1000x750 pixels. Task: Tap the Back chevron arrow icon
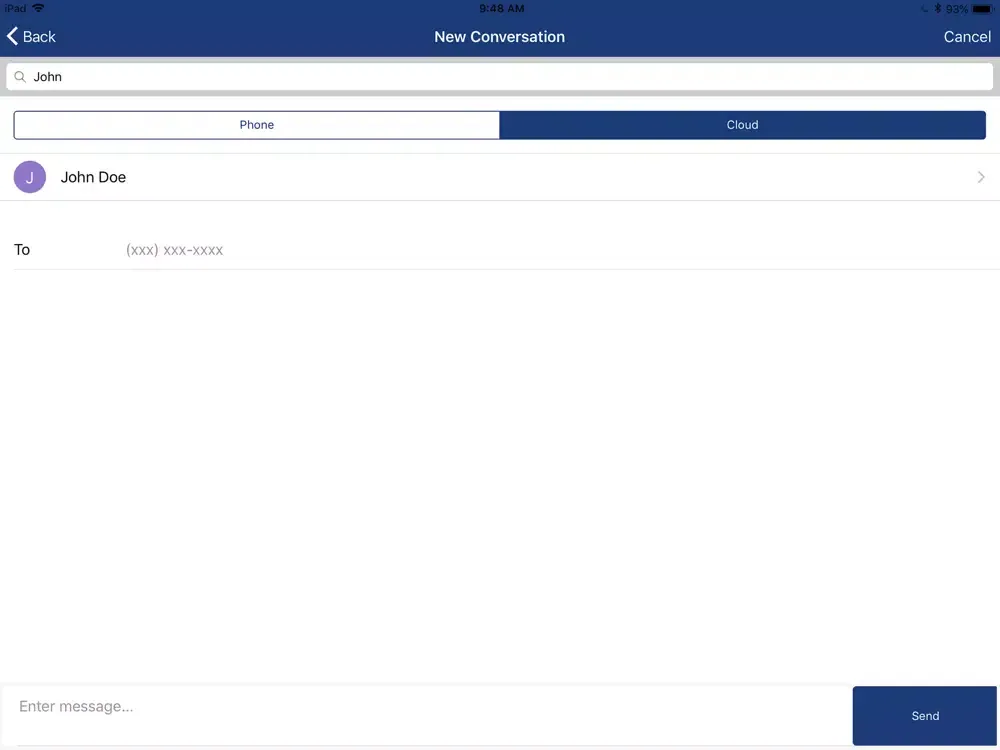pos(13,37)
